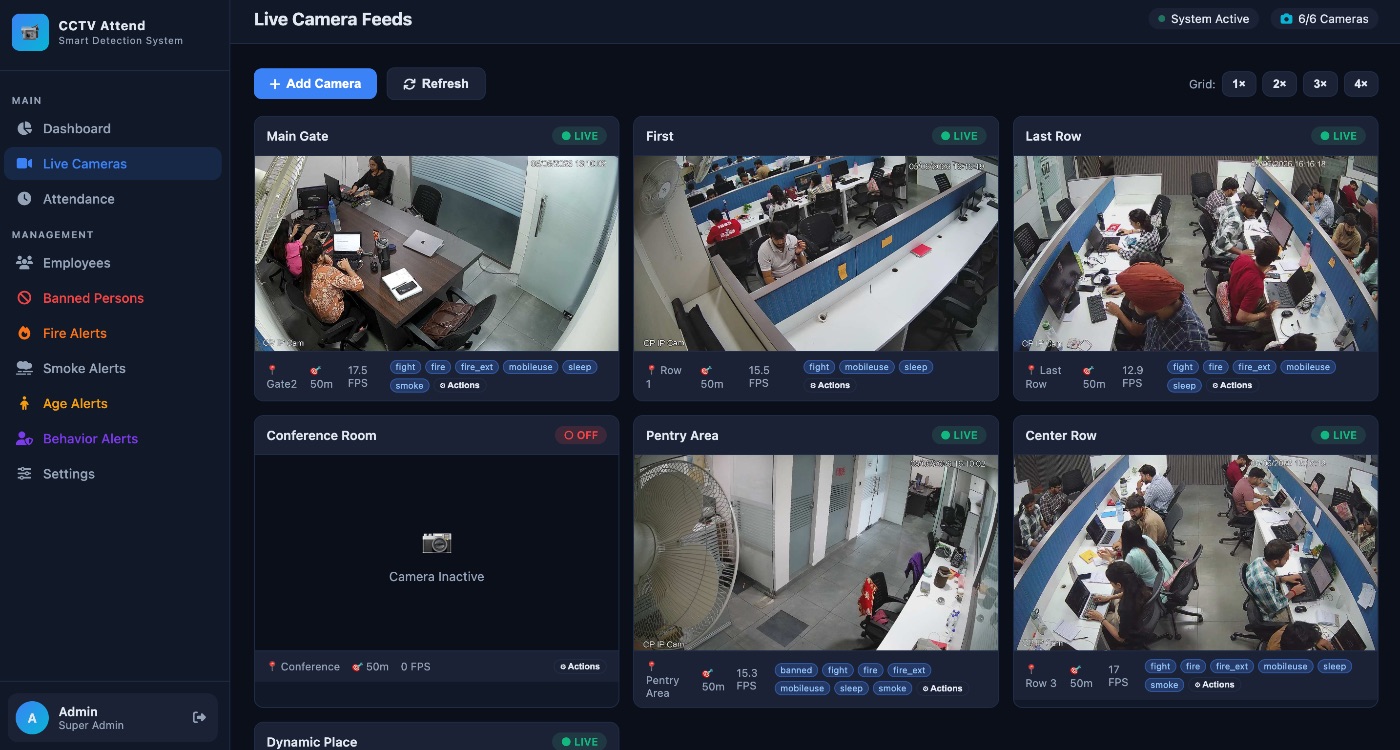Screen dimensions: 1400x750
Task: Click the LIVE badge on Main Gate
Action: click(580, 136)
